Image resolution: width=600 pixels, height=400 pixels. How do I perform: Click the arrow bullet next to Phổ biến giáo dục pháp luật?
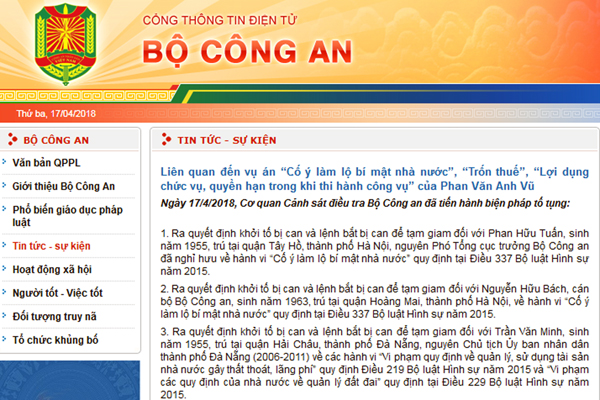pos(4,209)
